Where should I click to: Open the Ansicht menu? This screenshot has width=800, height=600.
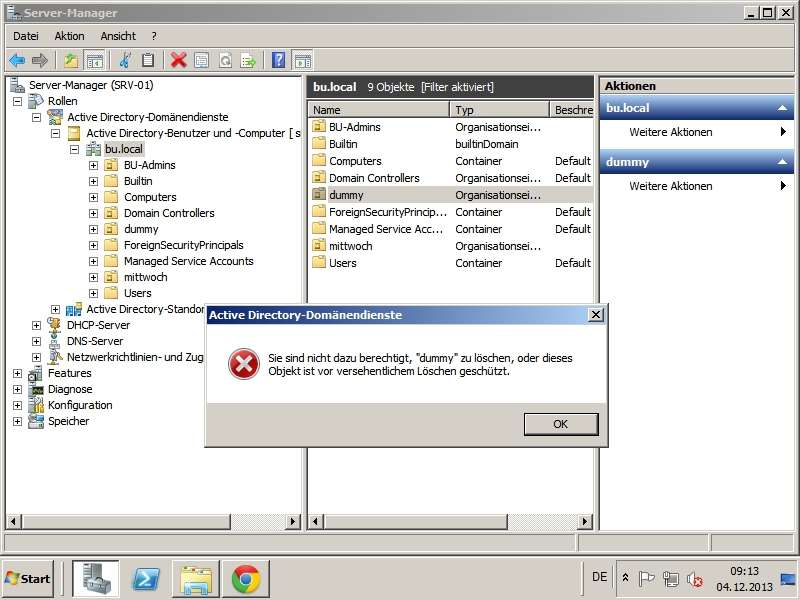pyautogui.click(x=118, y=36)
